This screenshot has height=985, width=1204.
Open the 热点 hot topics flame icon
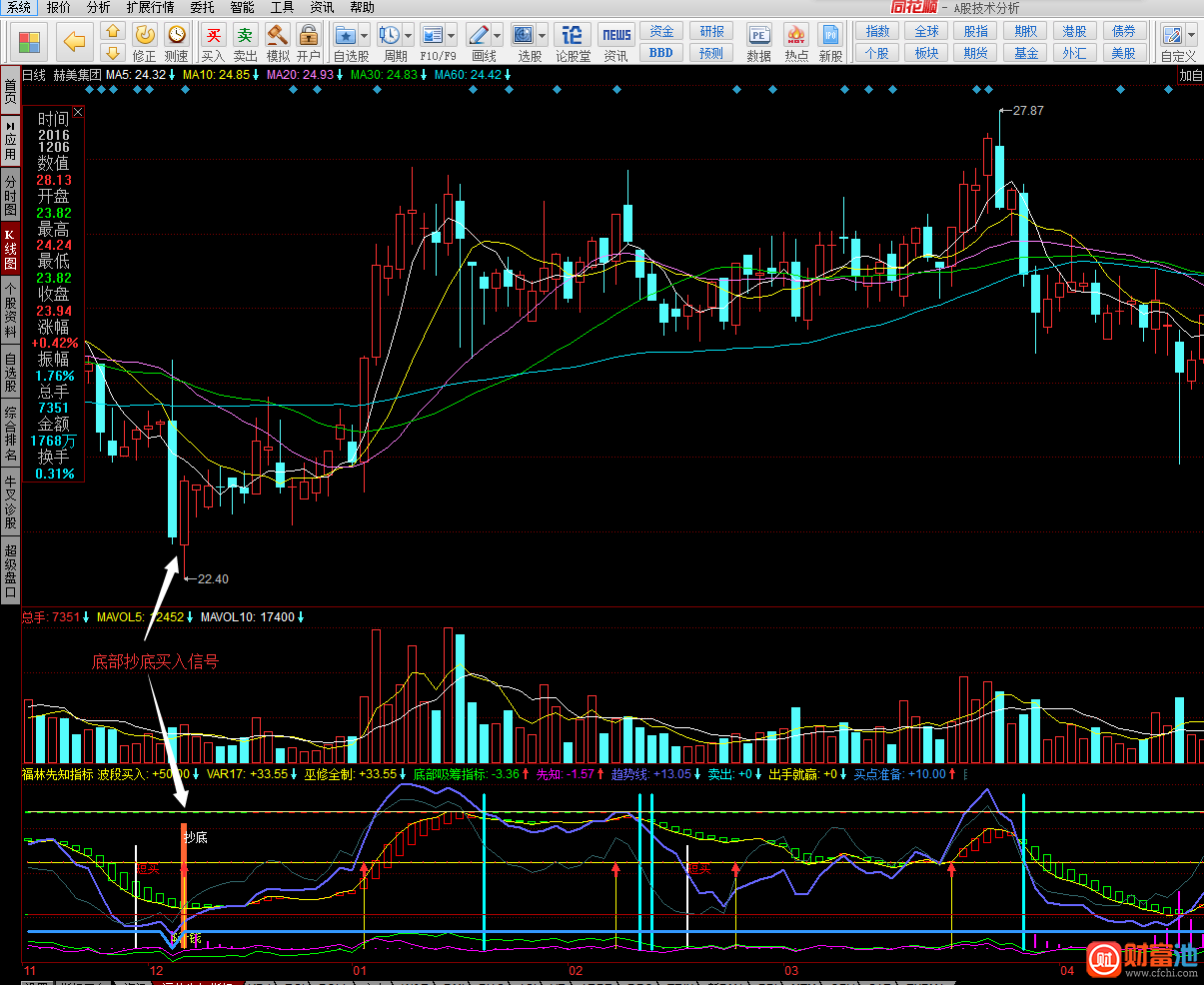[796, 42]
